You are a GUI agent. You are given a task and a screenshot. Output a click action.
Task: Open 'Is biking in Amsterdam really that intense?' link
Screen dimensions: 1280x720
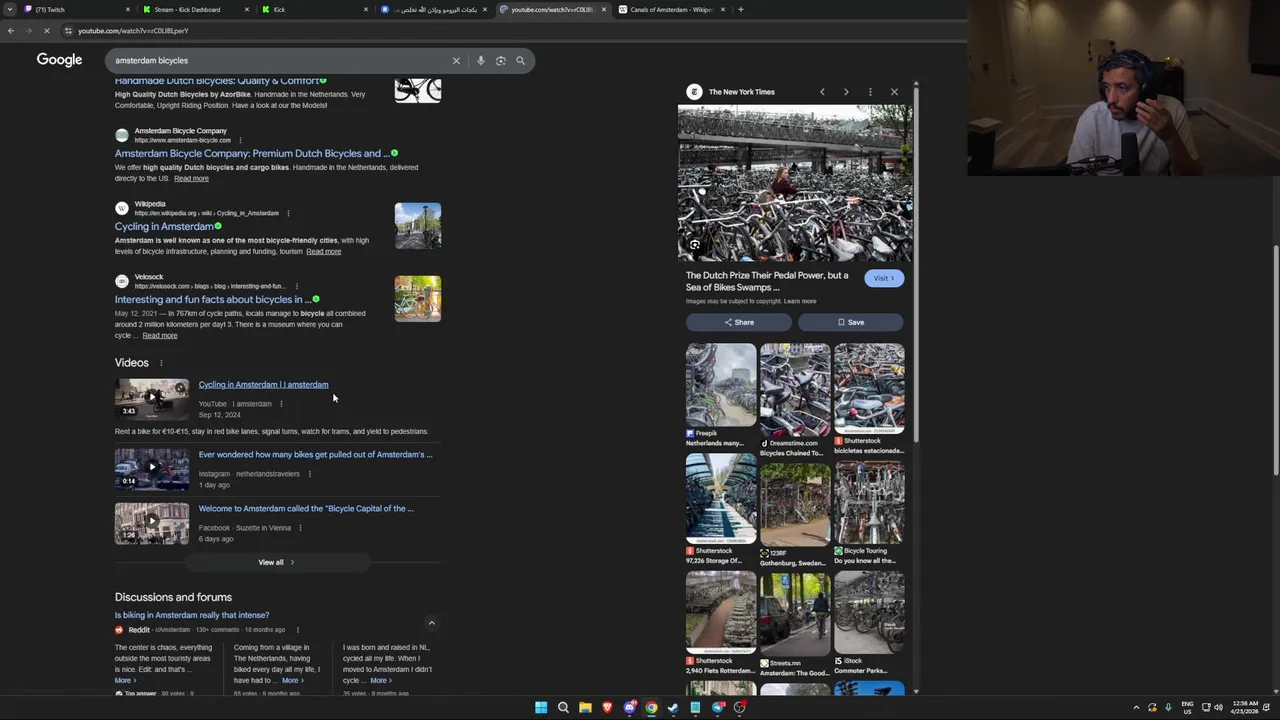(x=192, y=615)
